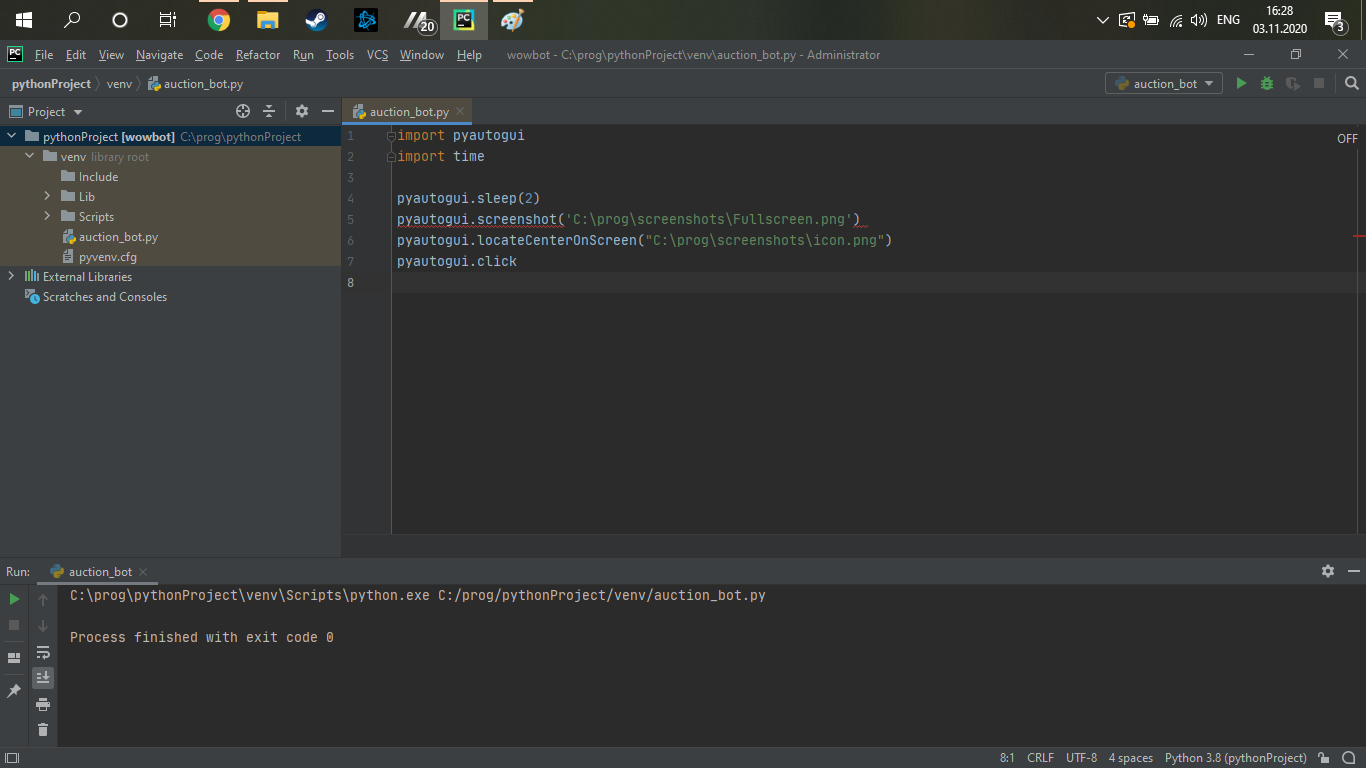The width and height of the screenshot is (1366, 768).
Task: Run auction_bot from the top toolbar
Action: click(x=1241, y=84)
